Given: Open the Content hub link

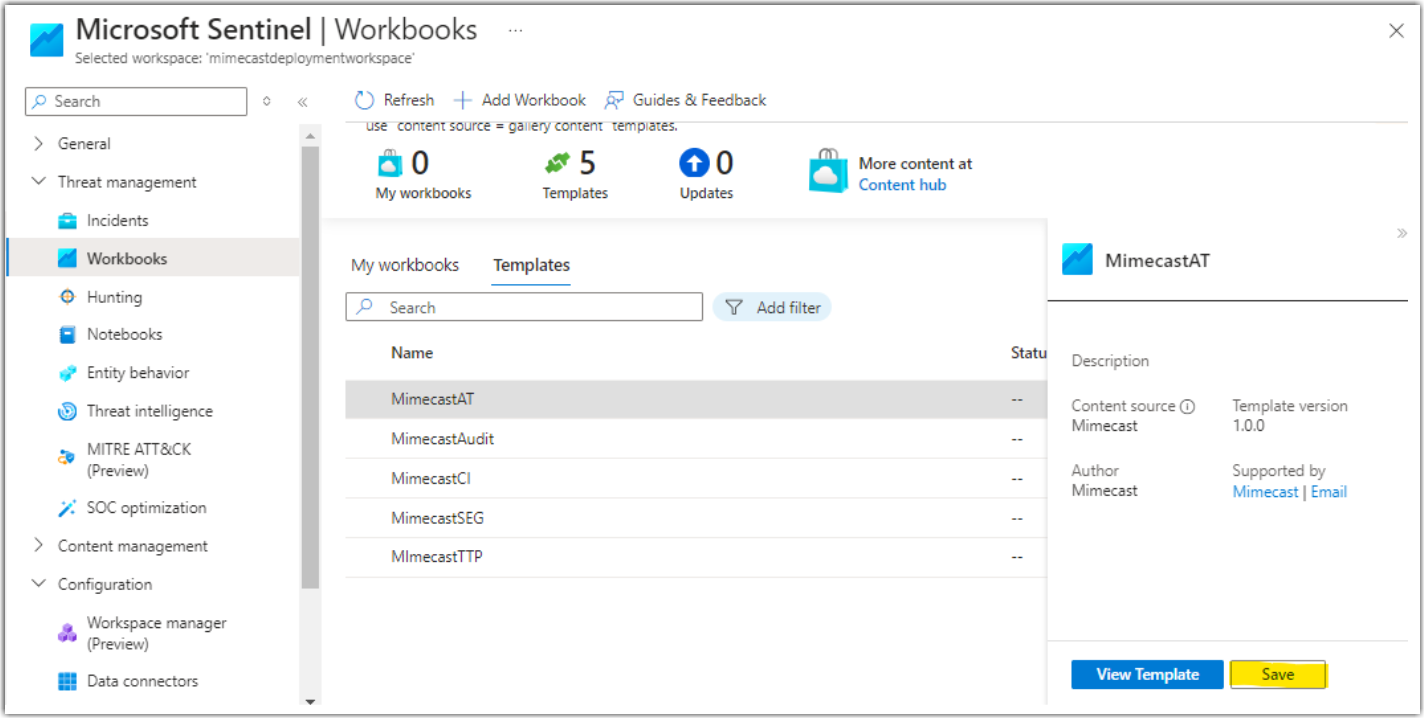Looking at the screenshot, I should [x=902, y=184].
